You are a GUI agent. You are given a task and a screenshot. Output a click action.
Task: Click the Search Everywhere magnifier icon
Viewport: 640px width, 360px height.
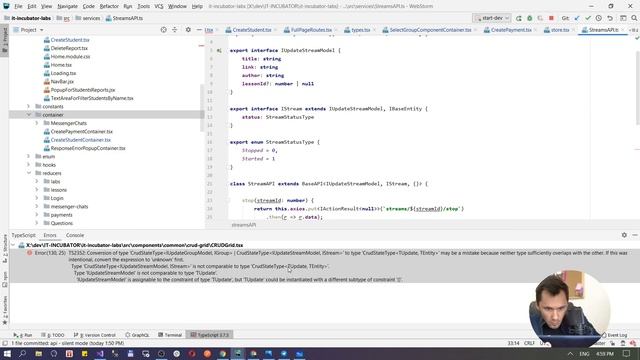point(634,18)
